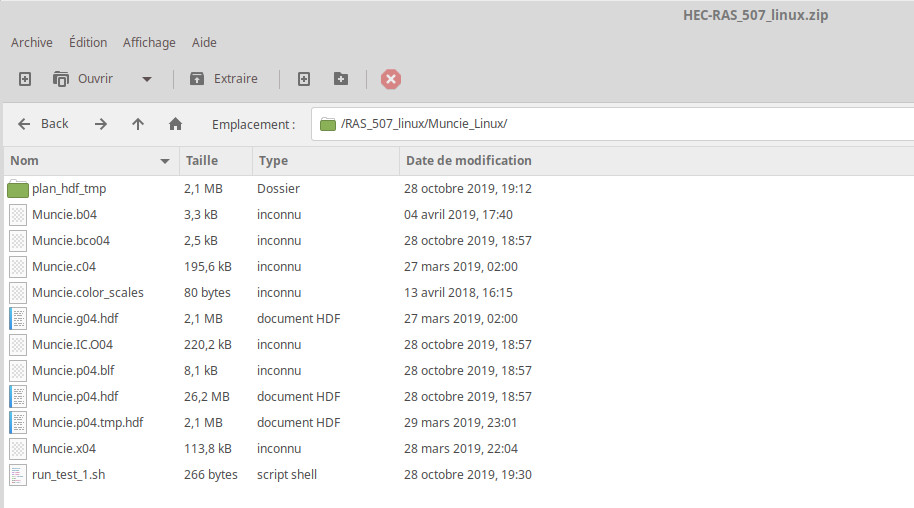Click the Muncie.p04.blf file name

(x=73, y=370)
